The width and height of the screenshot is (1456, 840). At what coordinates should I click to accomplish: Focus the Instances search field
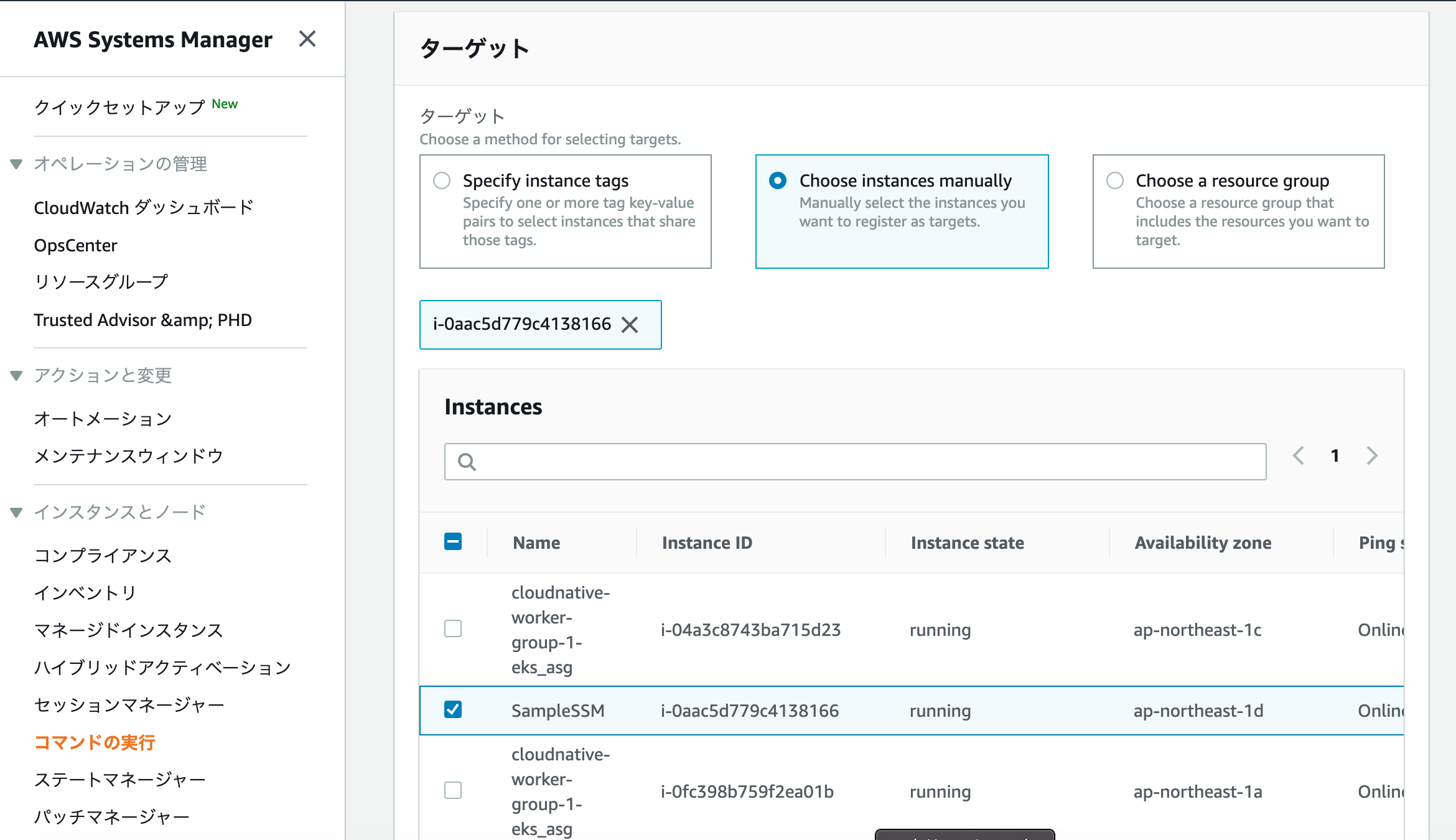tap(855, 462)
